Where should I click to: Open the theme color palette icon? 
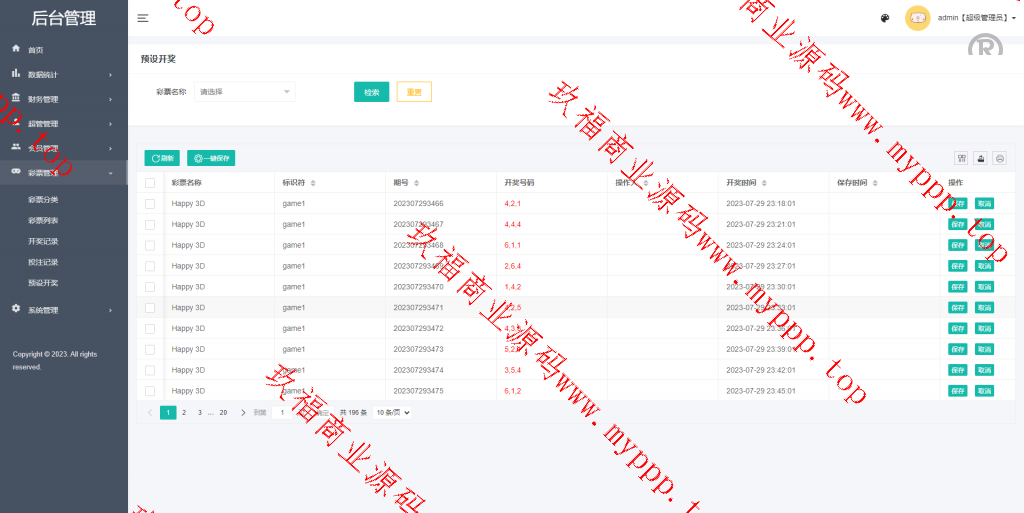click(884, 18)
